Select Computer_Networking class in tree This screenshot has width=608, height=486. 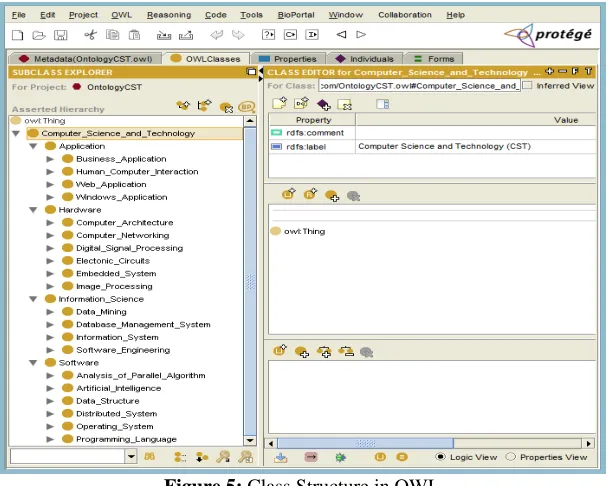click(123, 235)
